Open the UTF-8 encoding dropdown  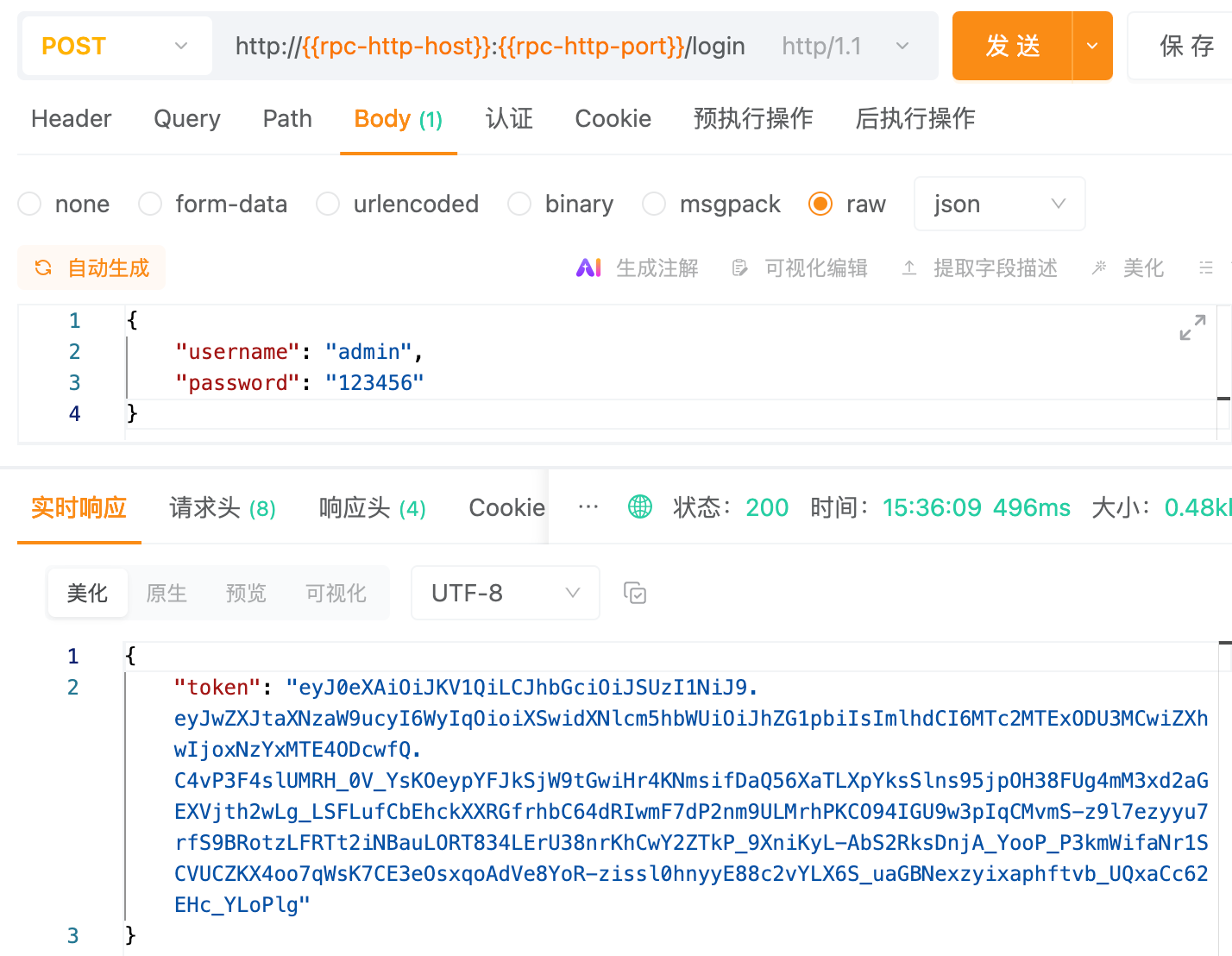(x=505, y=593)
